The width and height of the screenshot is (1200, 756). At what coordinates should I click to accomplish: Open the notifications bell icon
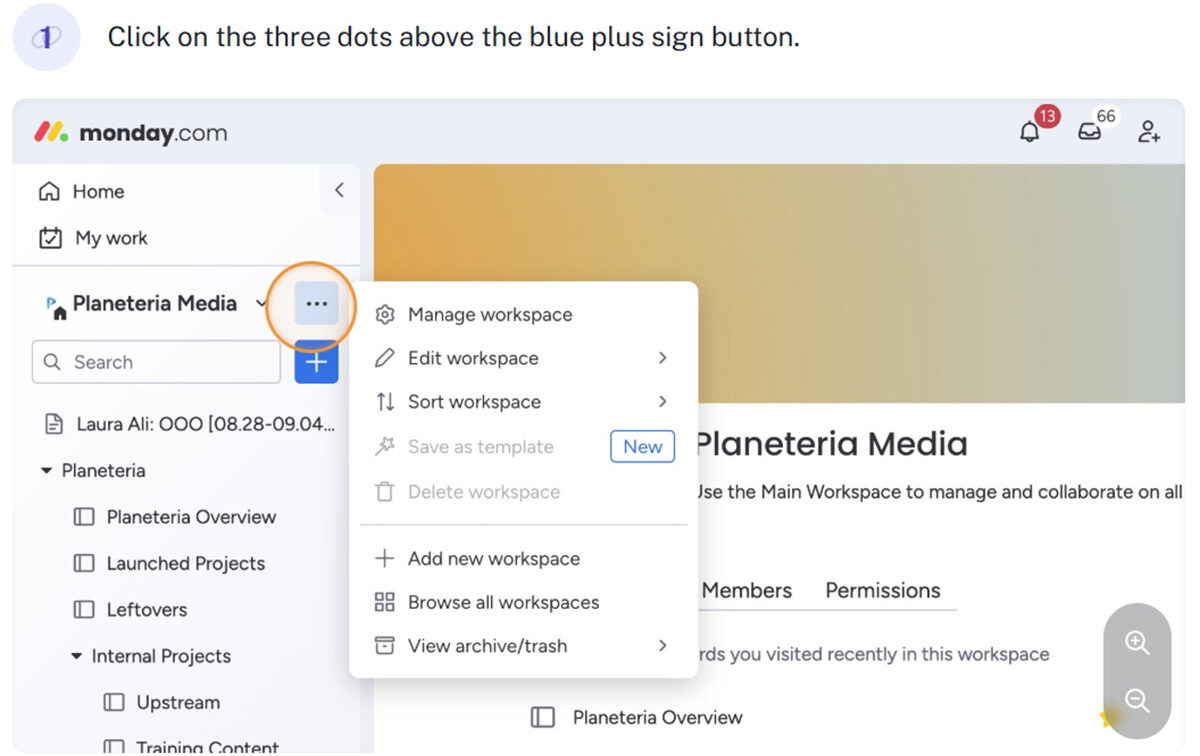tap(1030, 132)
